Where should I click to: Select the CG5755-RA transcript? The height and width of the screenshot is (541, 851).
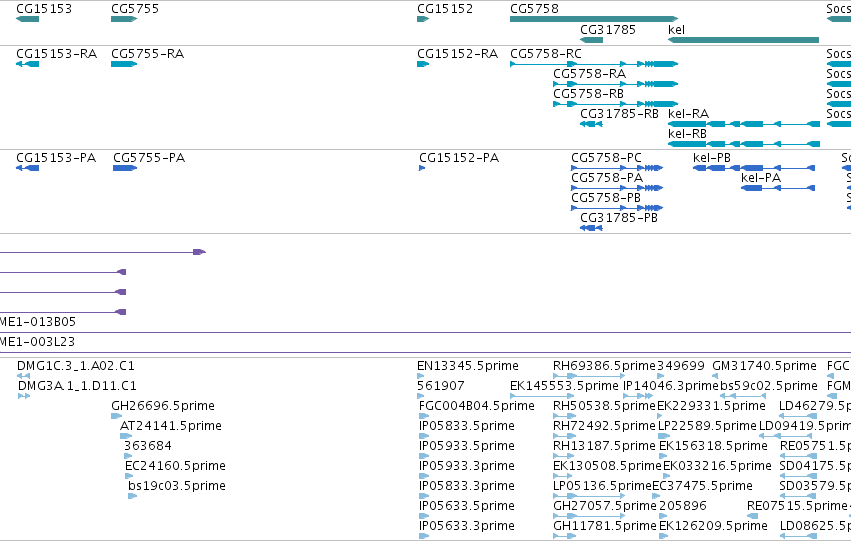coord(124,64)
